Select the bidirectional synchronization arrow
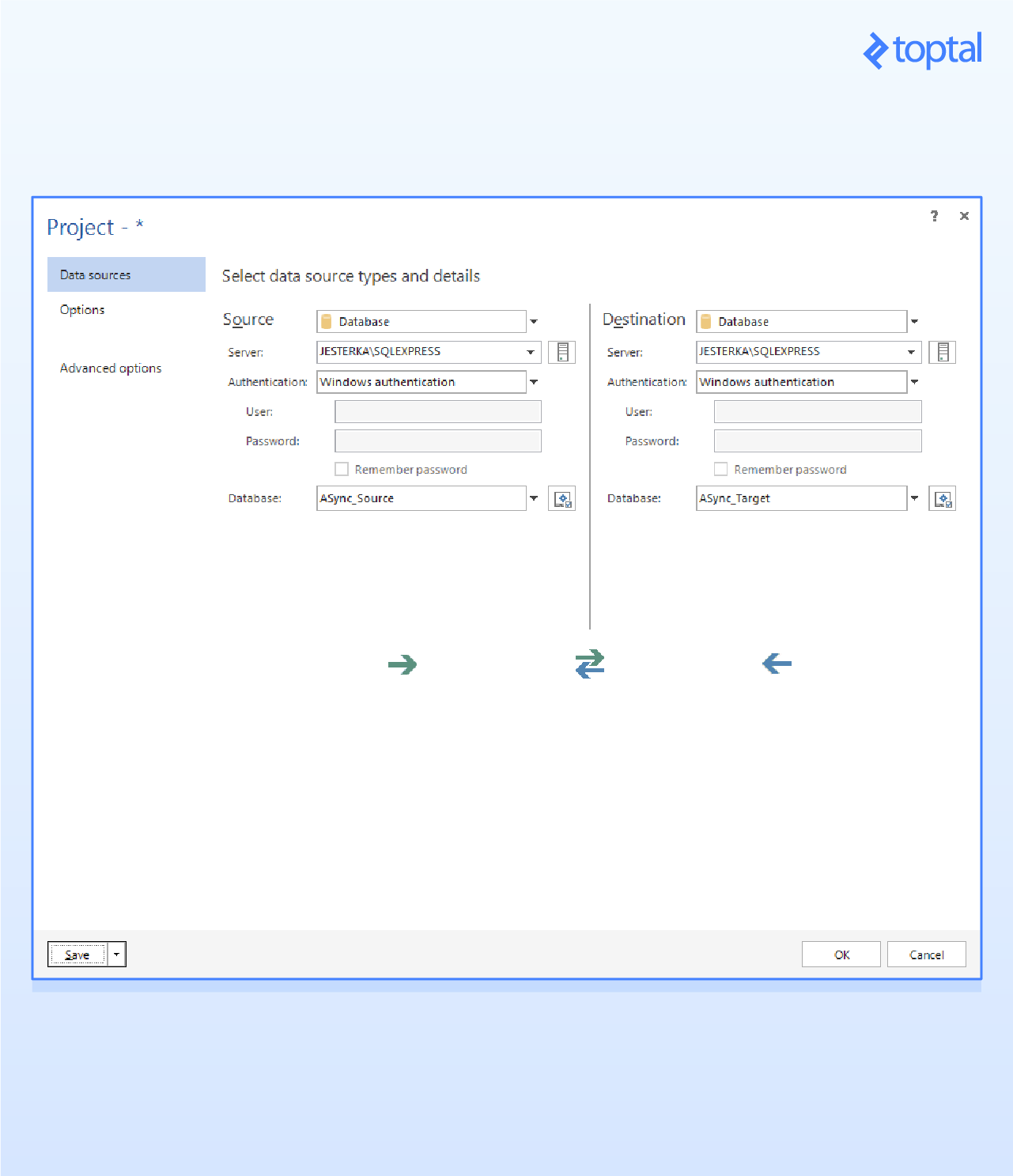The image size is (1013, 1176). click(588, 664)
